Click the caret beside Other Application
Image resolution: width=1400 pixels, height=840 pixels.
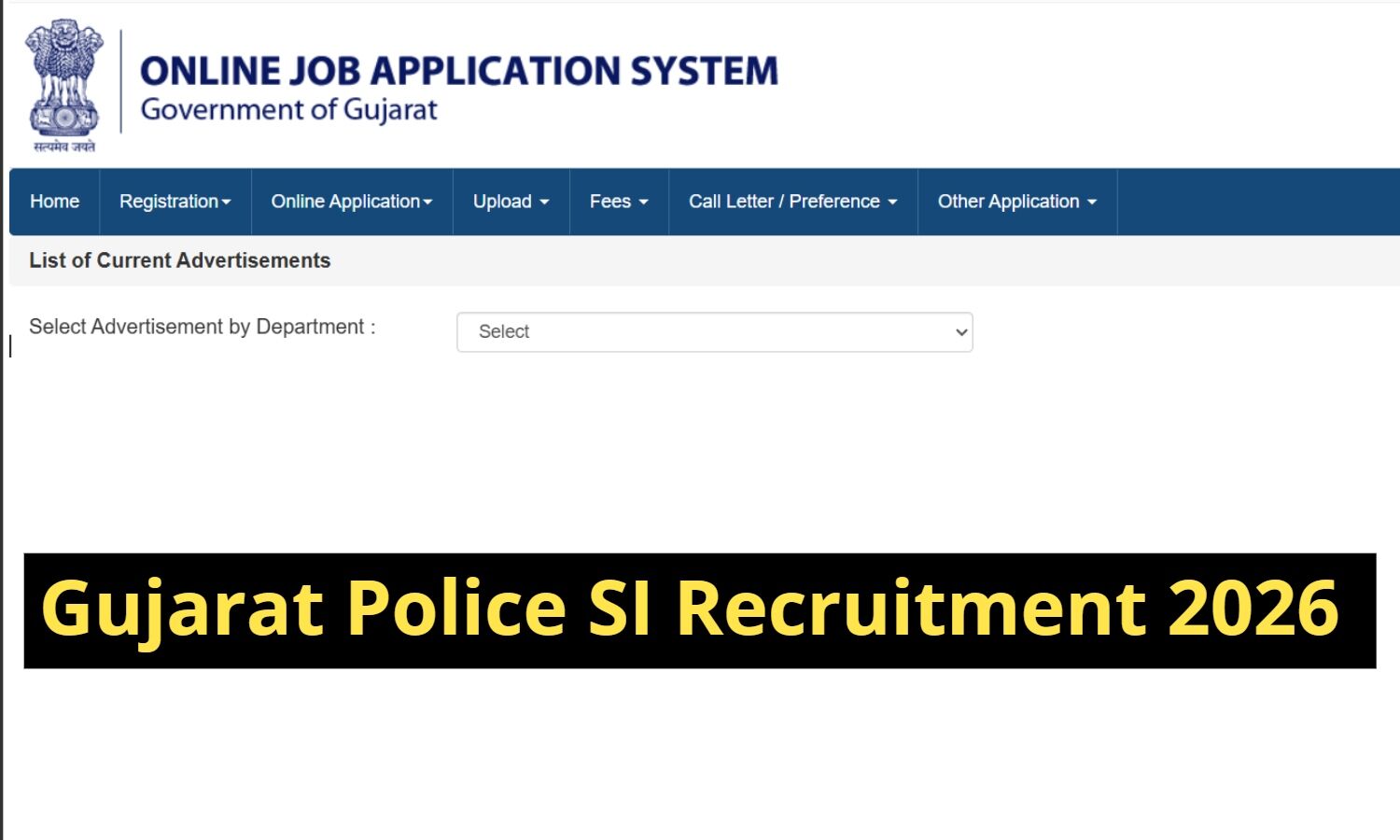coord(1092,203)
